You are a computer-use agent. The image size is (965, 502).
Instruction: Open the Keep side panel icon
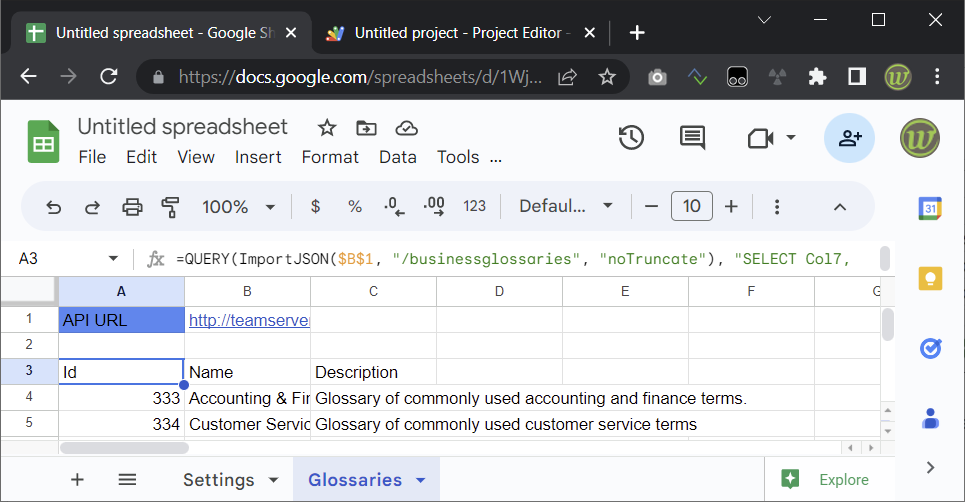[x=930, y=279]
